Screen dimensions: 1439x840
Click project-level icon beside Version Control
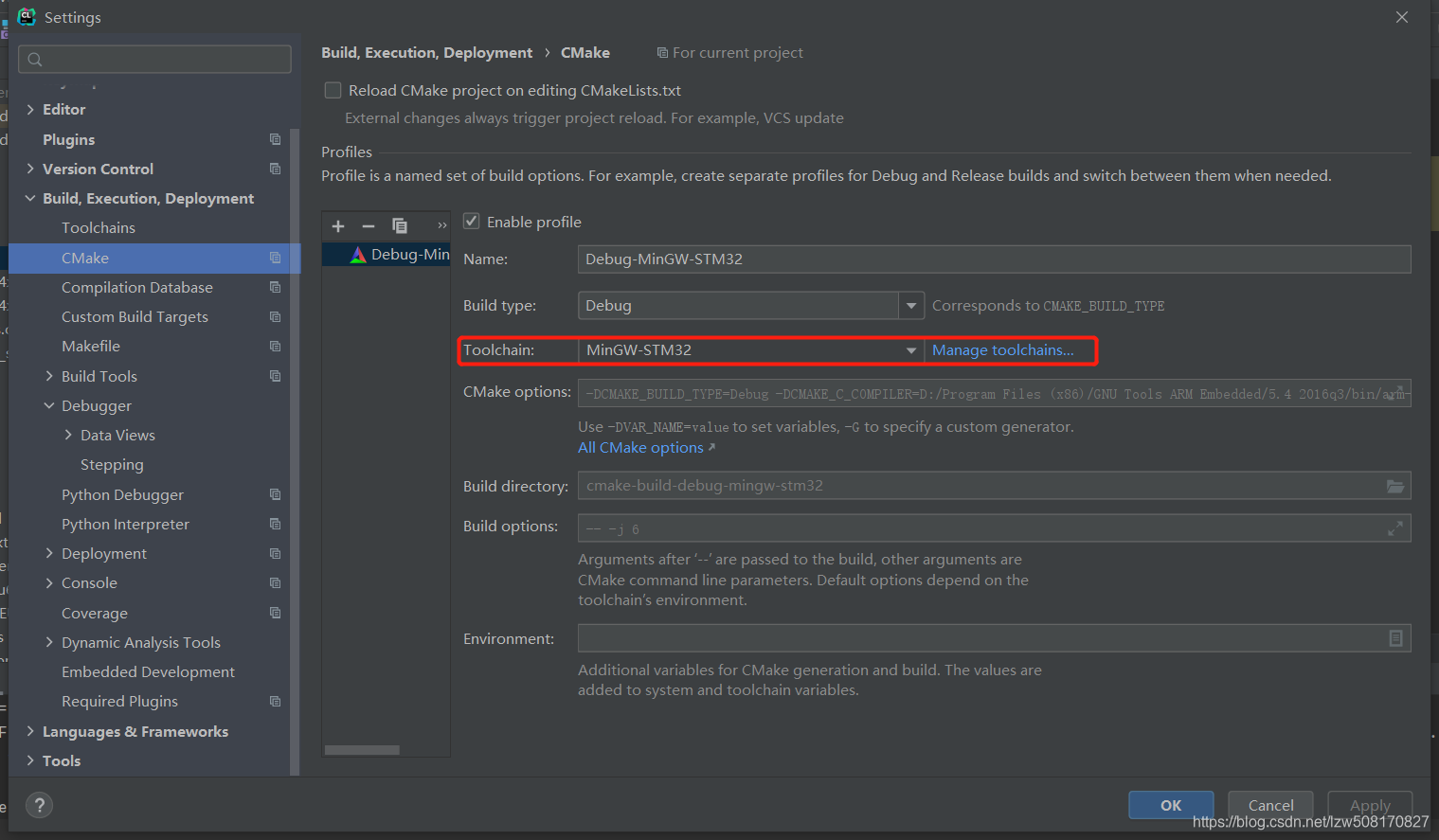coord(275,169)
